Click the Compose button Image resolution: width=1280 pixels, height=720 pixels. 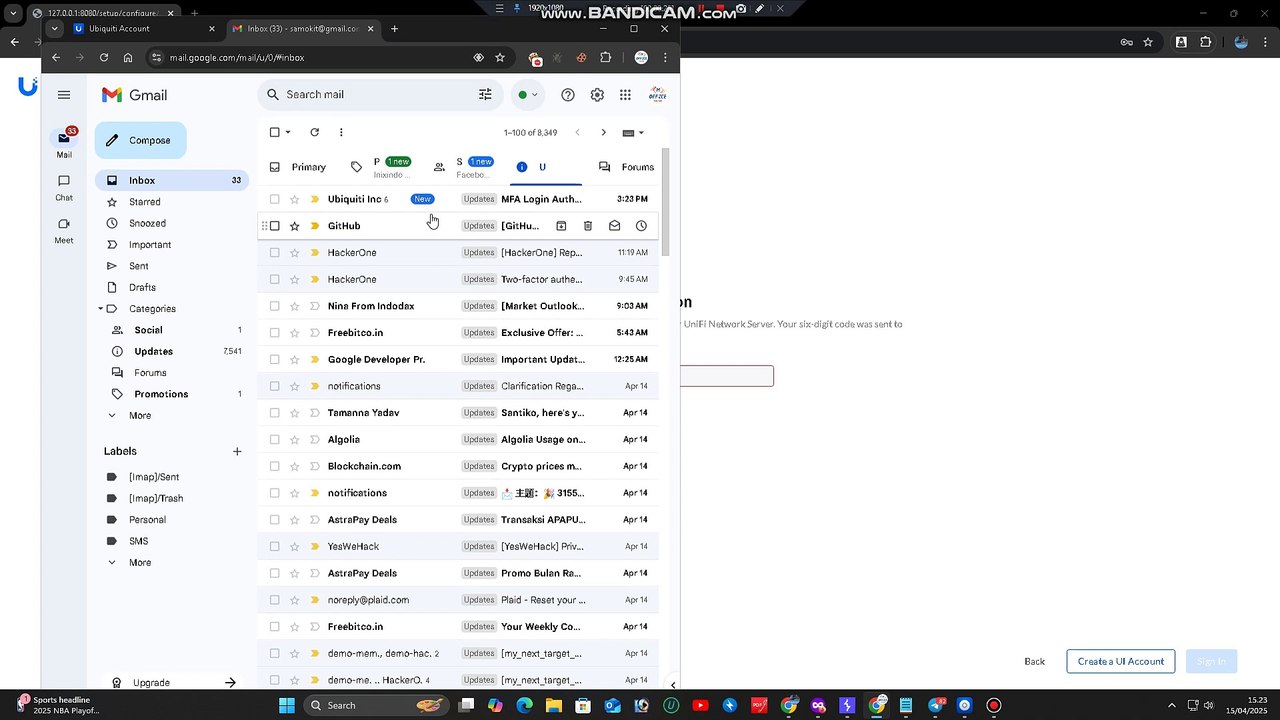click(x=140, y=140)
